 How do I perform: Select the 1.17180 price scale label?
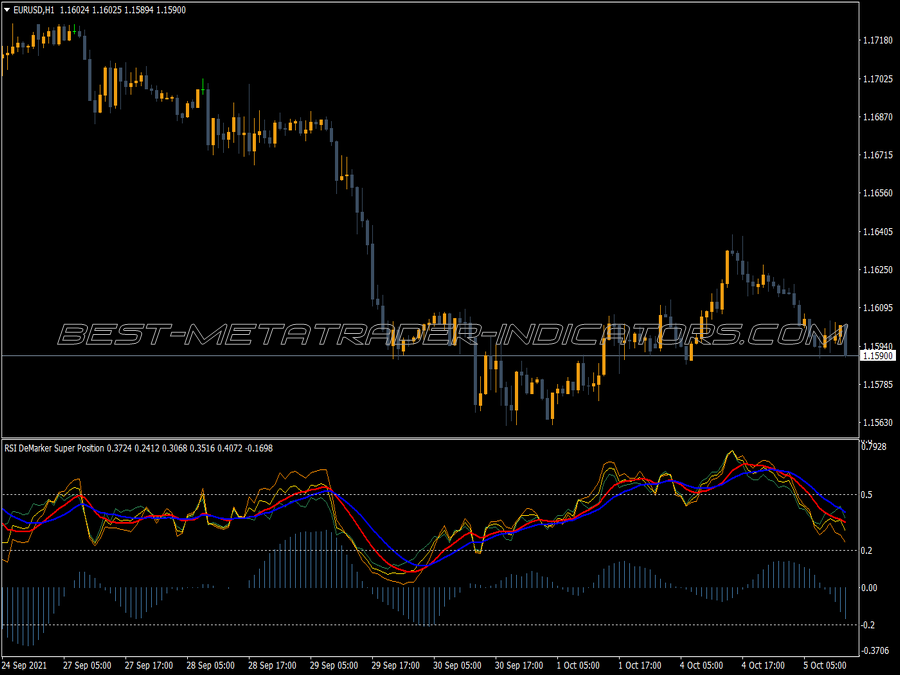tap(878, 40)
